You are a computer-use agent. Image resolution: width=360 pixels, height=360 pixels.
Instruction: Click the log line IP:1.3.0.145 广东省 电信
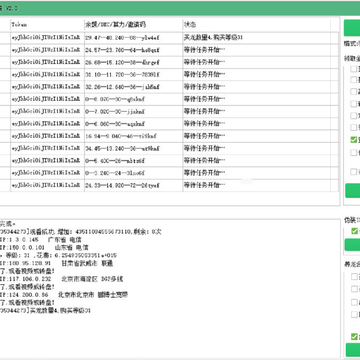pos(41,240)
